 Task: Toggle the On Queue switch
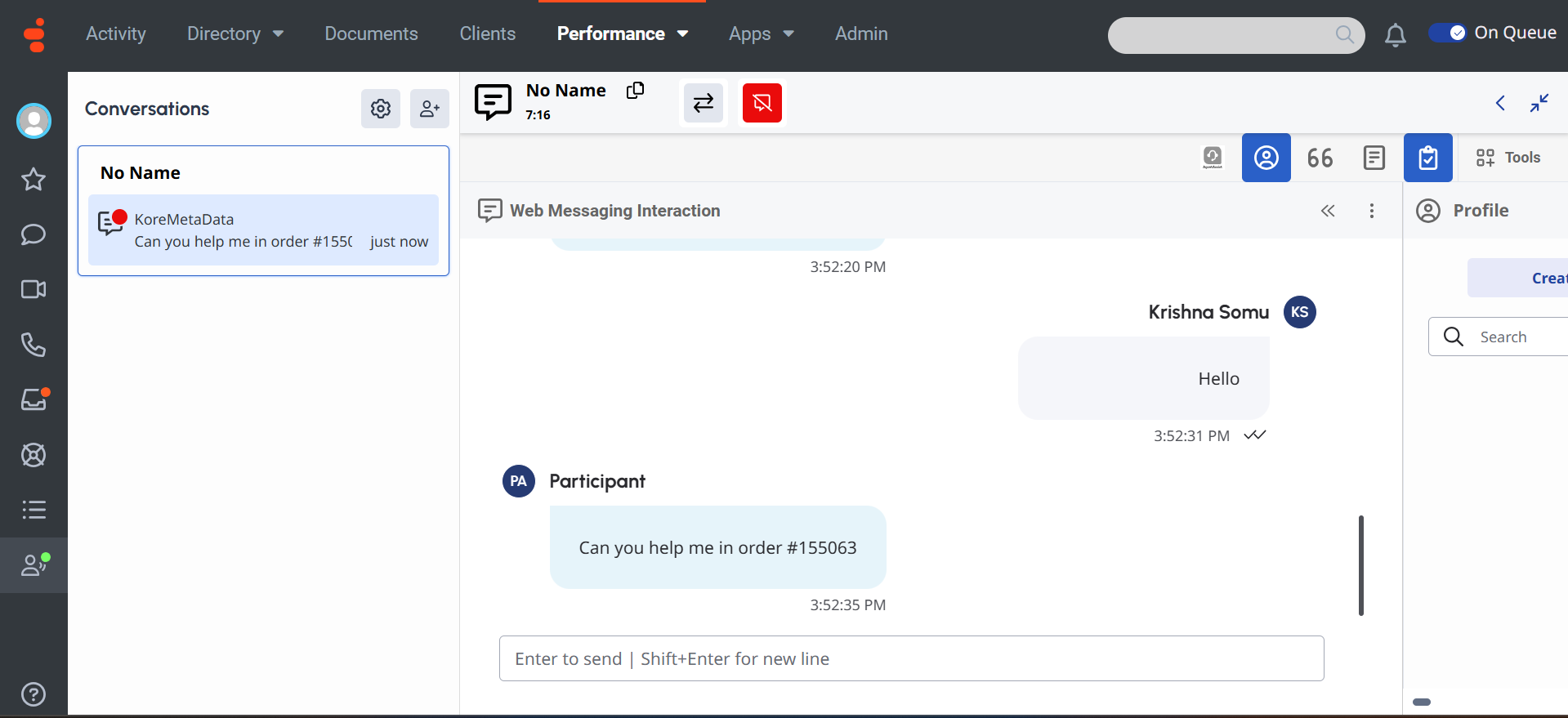pyautogui.click(x=1448, y=33)
